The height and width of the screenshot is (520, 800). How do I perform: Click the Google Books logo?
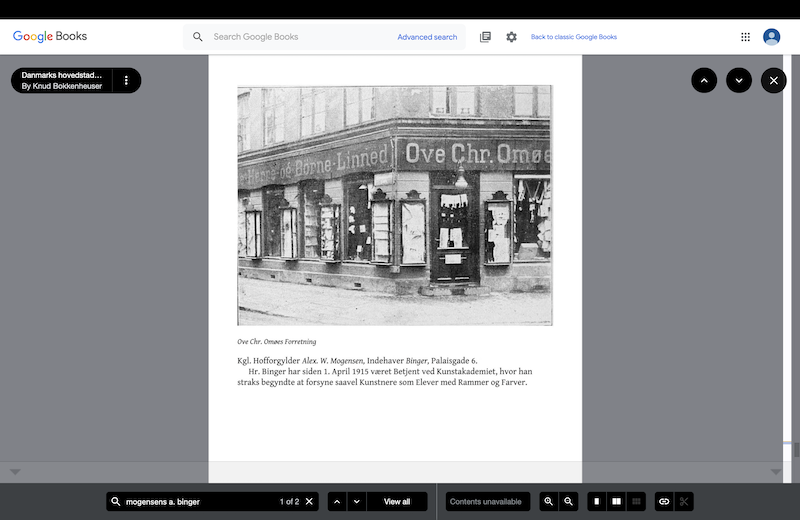point(50,37)
